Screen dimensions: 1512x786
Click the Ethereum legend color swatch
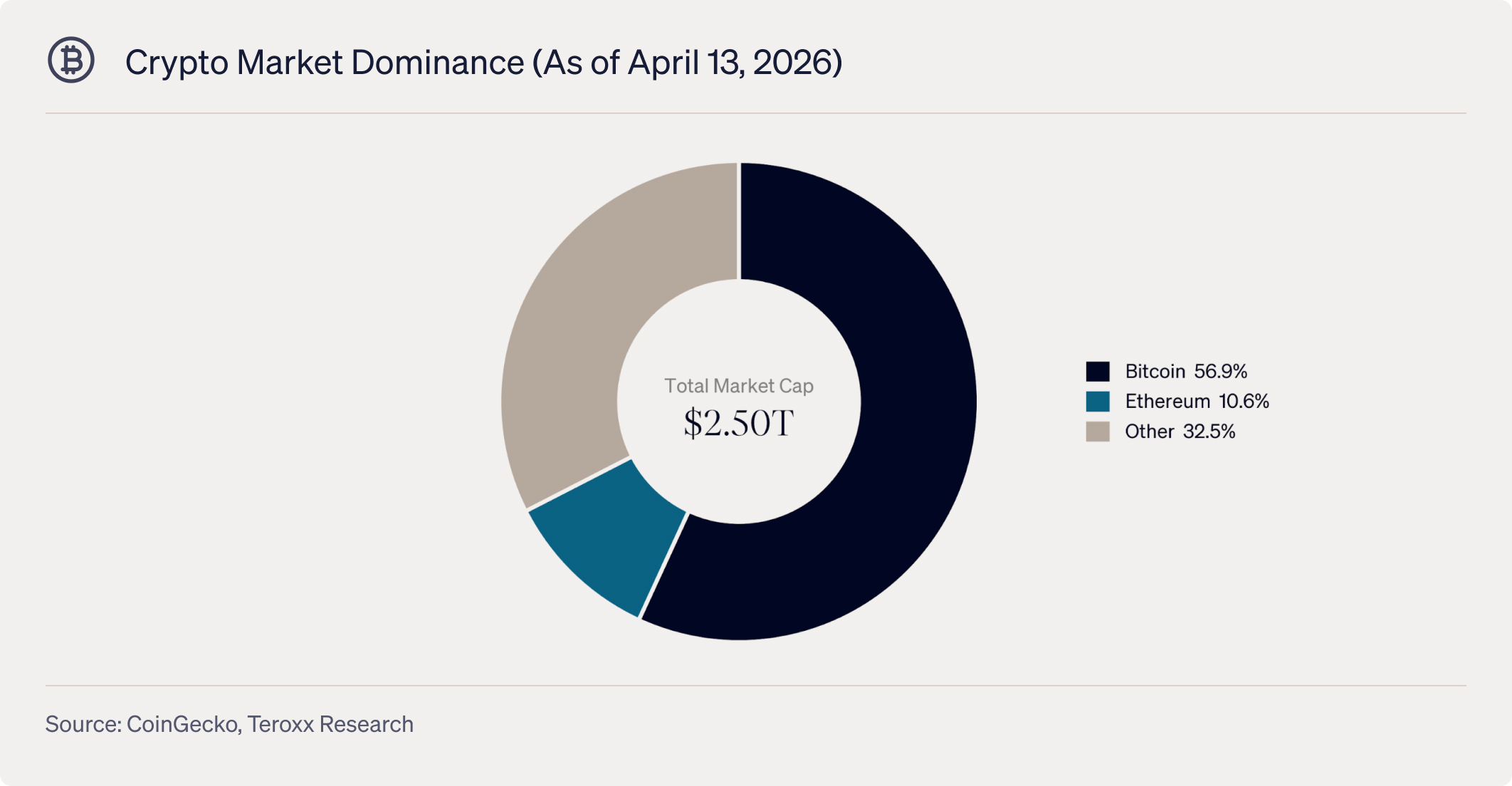click(1097, 402)
